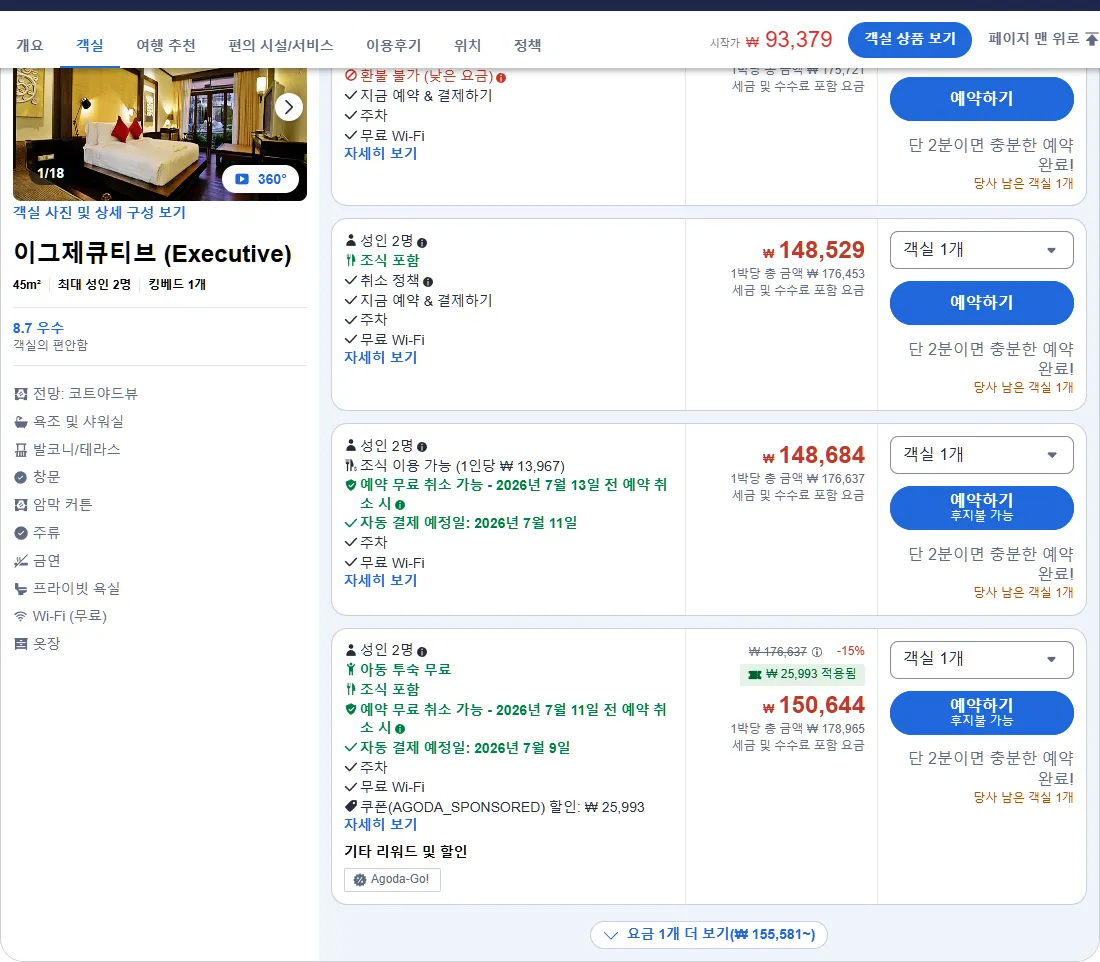Click the ₩25,993 적용됨 coupon badge

pos(803,674)
